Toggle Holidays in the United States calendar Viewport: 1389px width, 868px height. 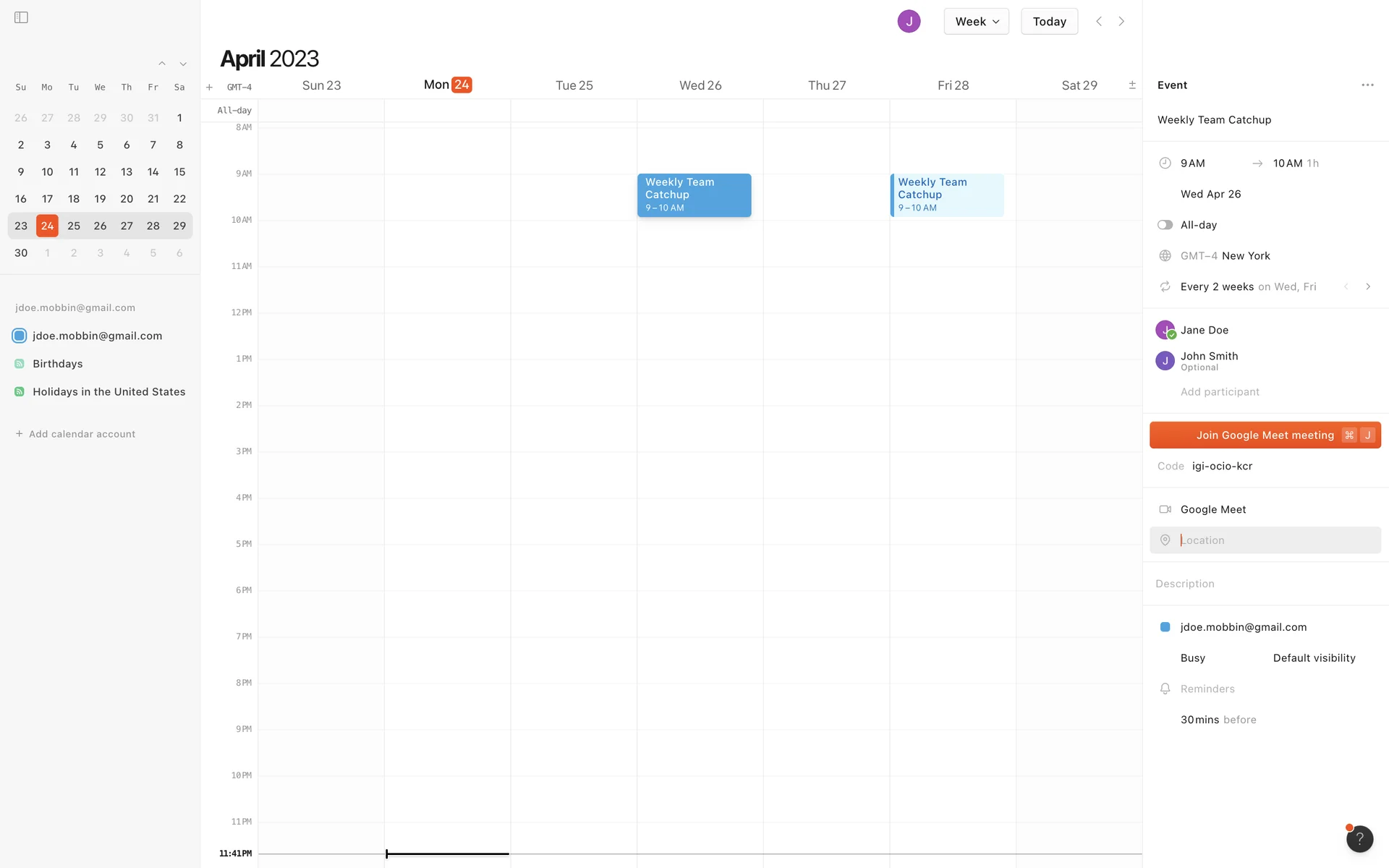(x=20, y=392)
